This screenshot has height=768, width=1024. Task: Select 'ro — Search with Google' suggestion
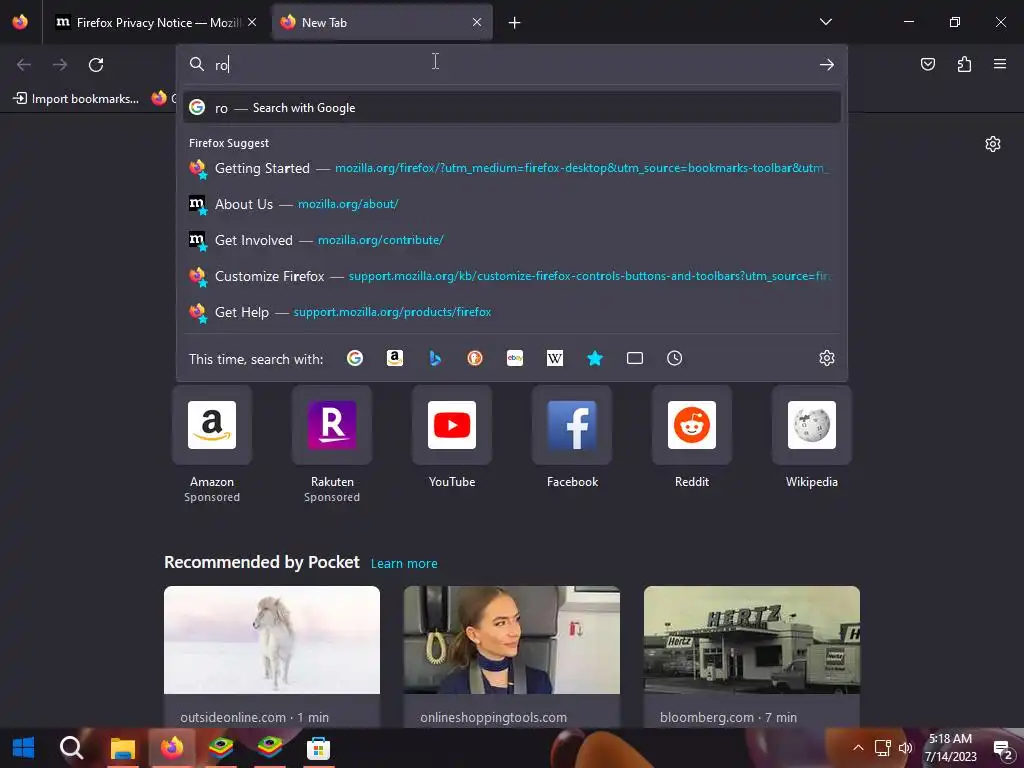[512, 108]
